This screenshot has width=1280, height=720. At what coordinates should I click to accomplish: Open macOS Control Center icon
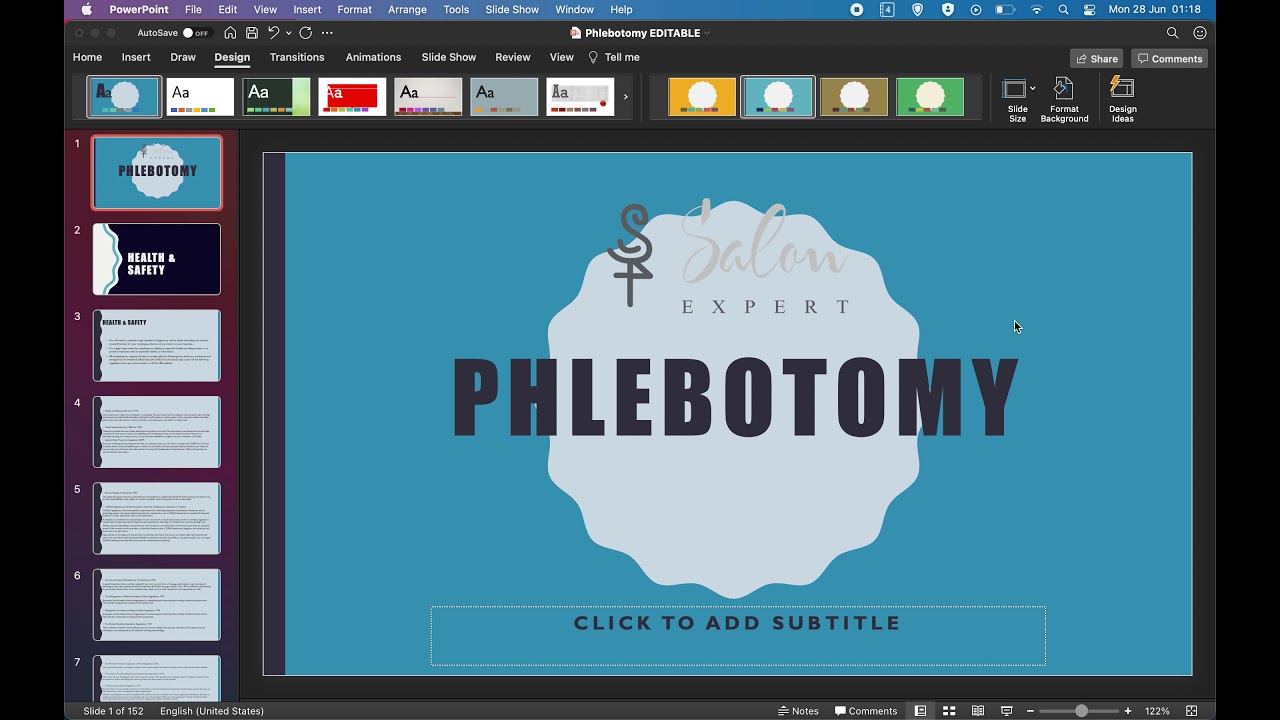click(1089, 9)
